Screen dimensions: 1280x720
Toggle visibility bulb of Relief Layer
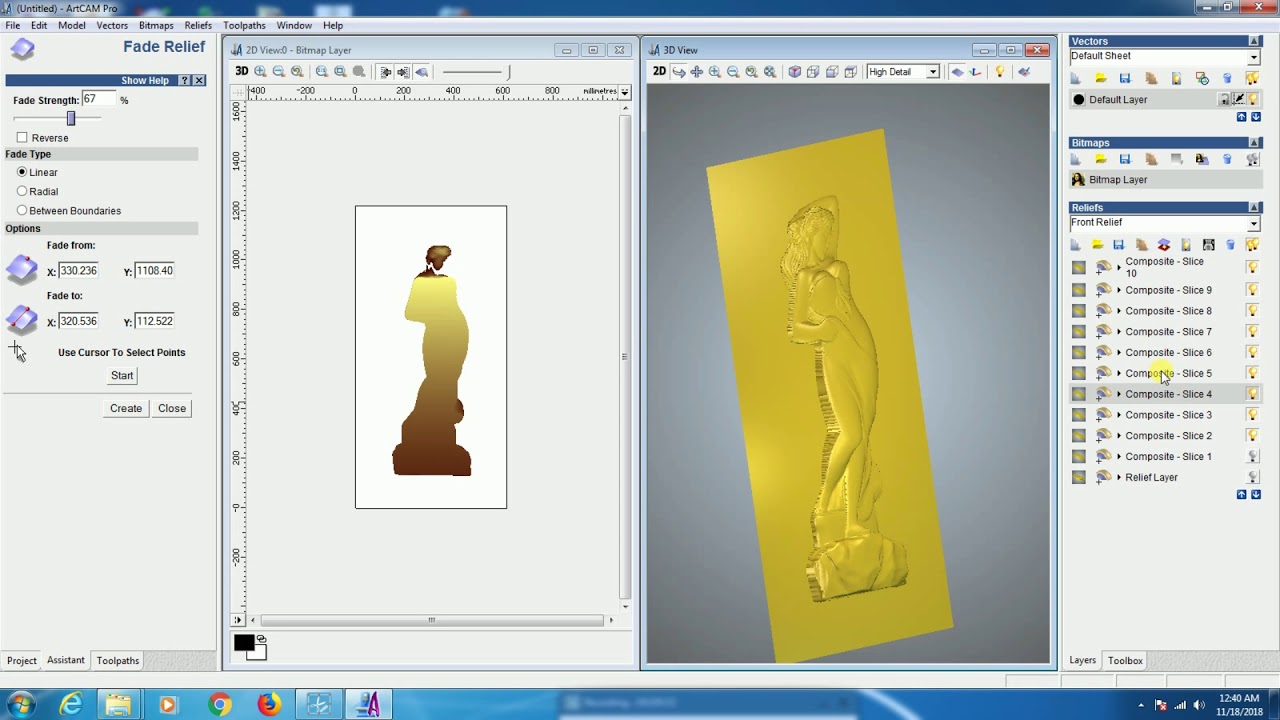point(1251,477)
